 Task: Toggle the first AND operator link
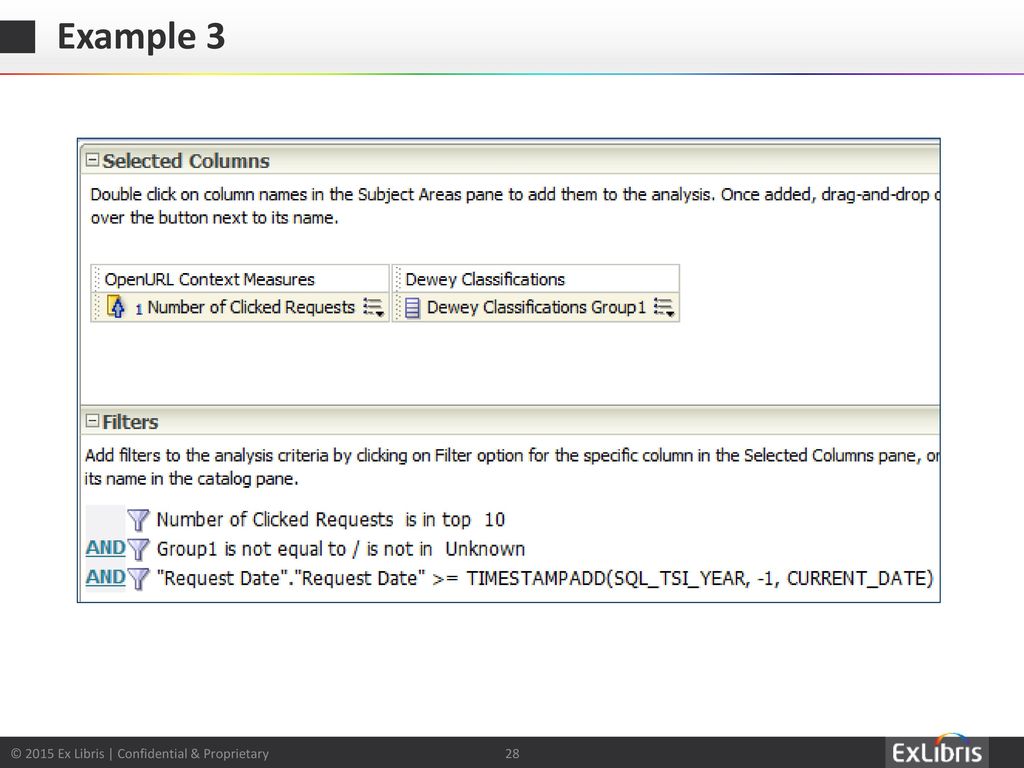point(105,548)
